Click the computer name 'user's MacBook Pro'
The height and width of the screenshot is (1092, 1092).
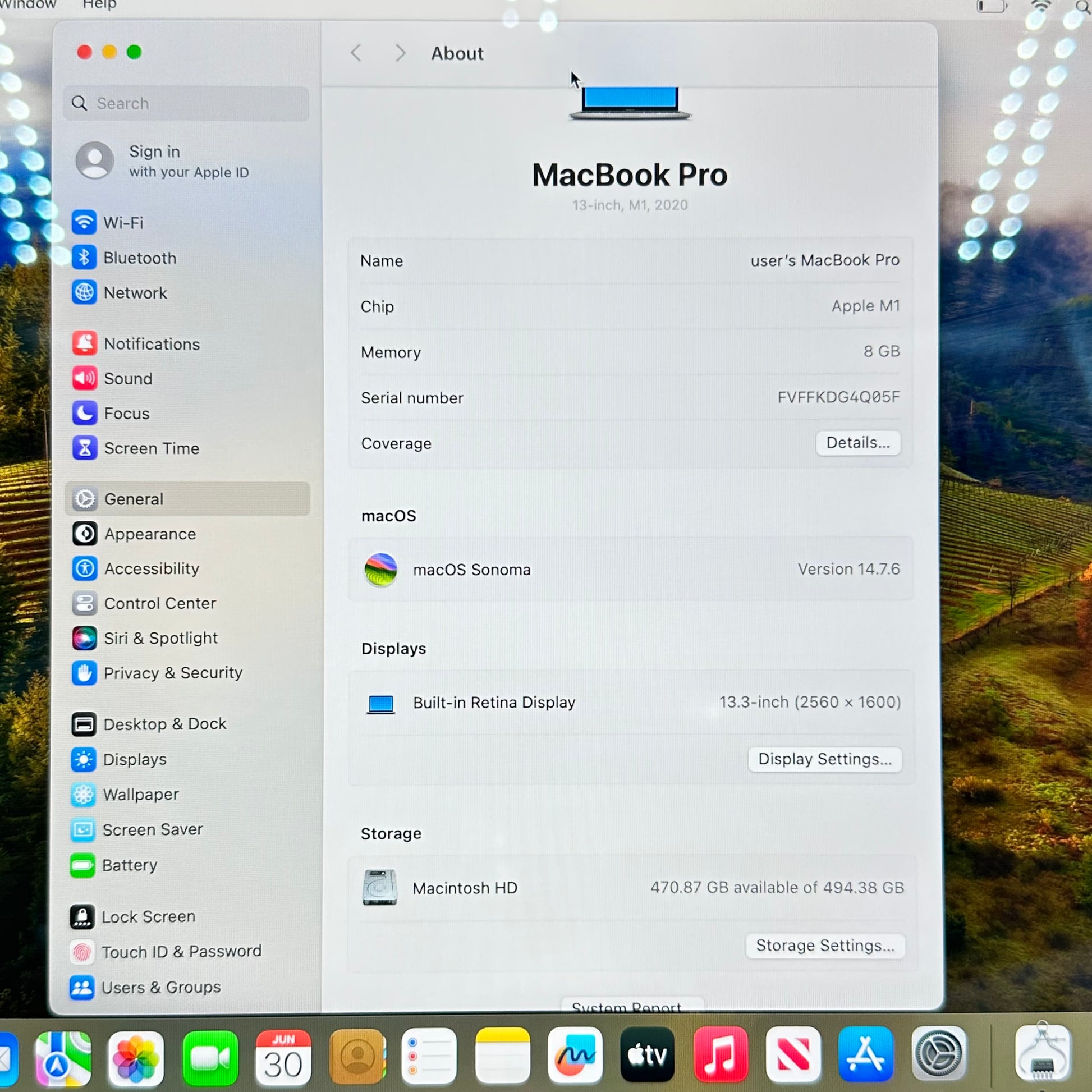825,260
